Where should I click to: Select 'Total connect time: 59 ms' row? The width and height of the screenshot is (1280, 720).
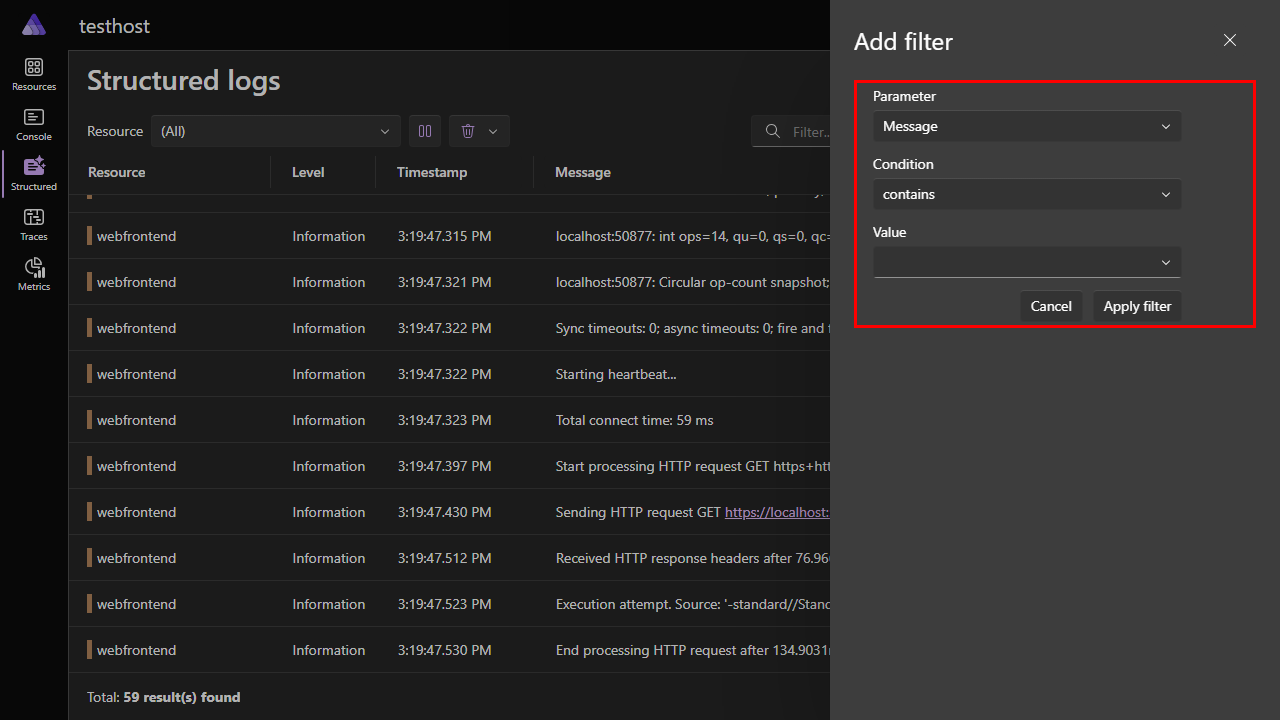coord(449,420)
